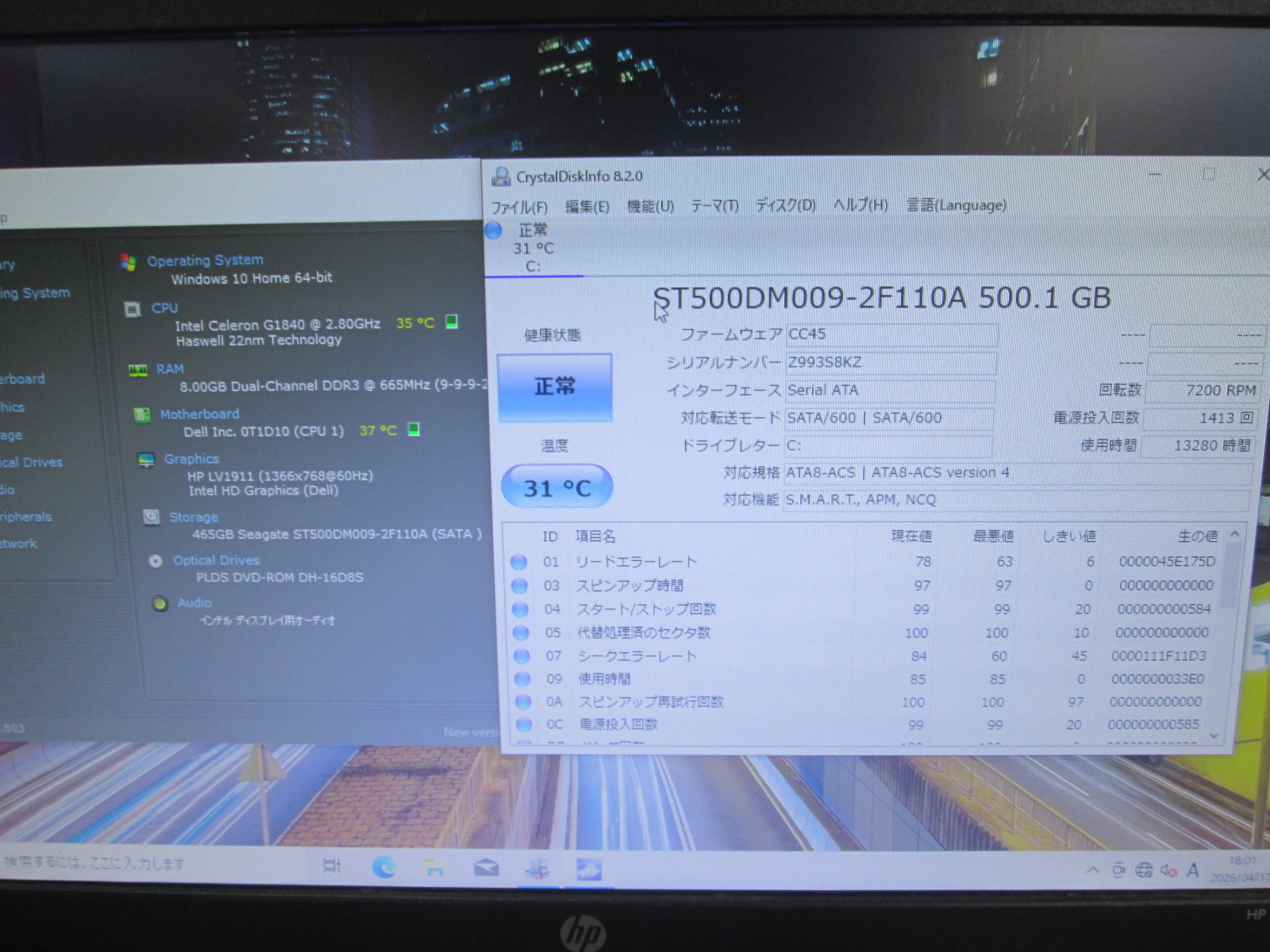Open the Graphics section link in Speccy
Viewport: 1270px width, 952px height.
click(191, 459)
